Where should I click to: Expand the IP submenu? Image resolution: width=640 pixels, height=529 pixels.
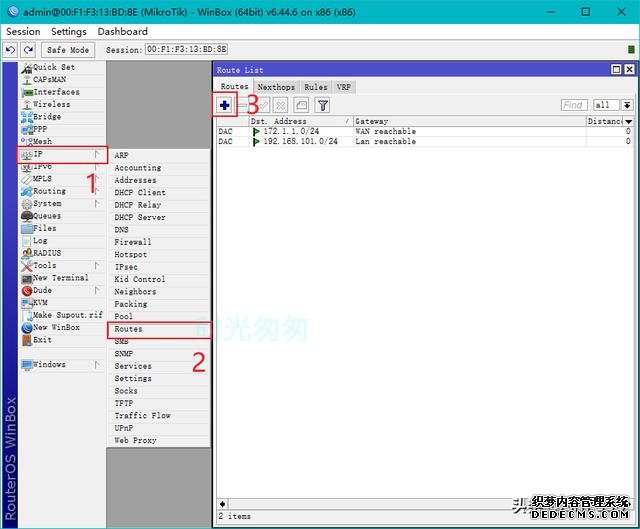[x=62, y=154]
